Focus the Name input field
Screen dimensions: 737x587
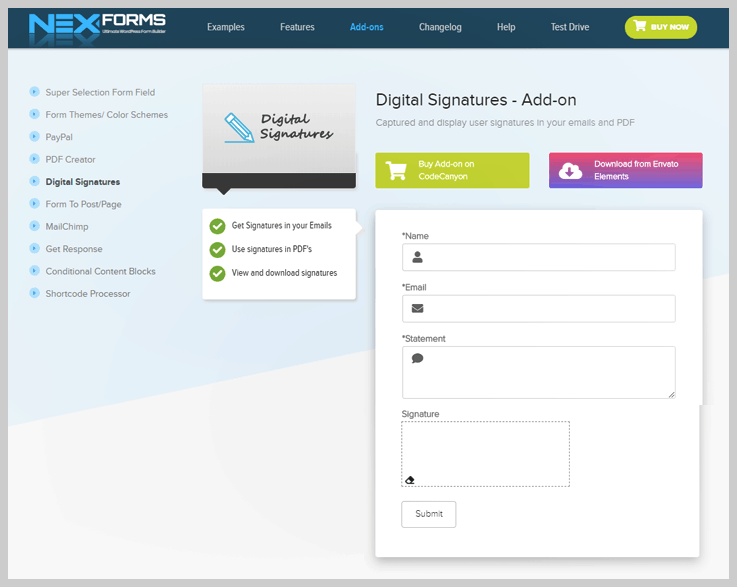pyautogui.click(x=539, y=257)
